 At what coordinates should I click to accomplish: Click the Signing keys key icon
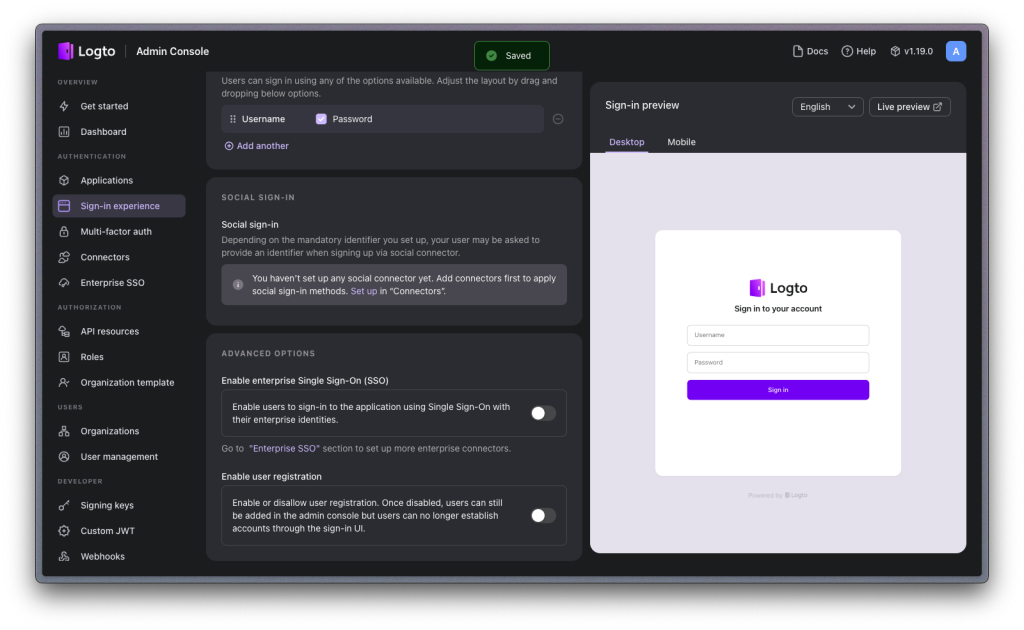tap(64, 506)
